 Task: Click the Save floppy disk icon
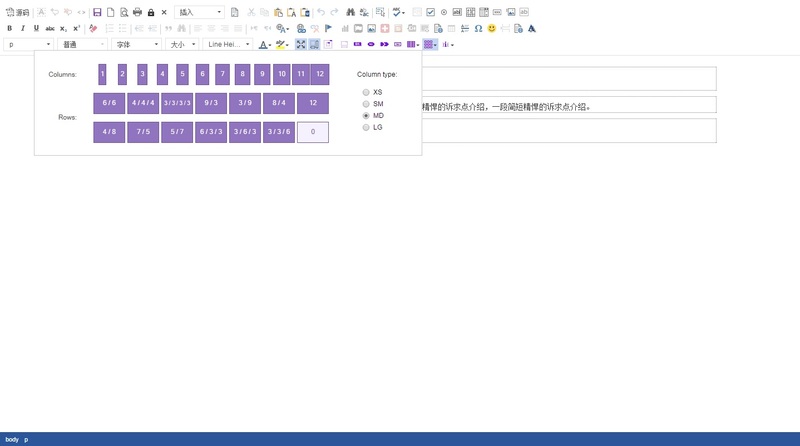coord(97,12)
